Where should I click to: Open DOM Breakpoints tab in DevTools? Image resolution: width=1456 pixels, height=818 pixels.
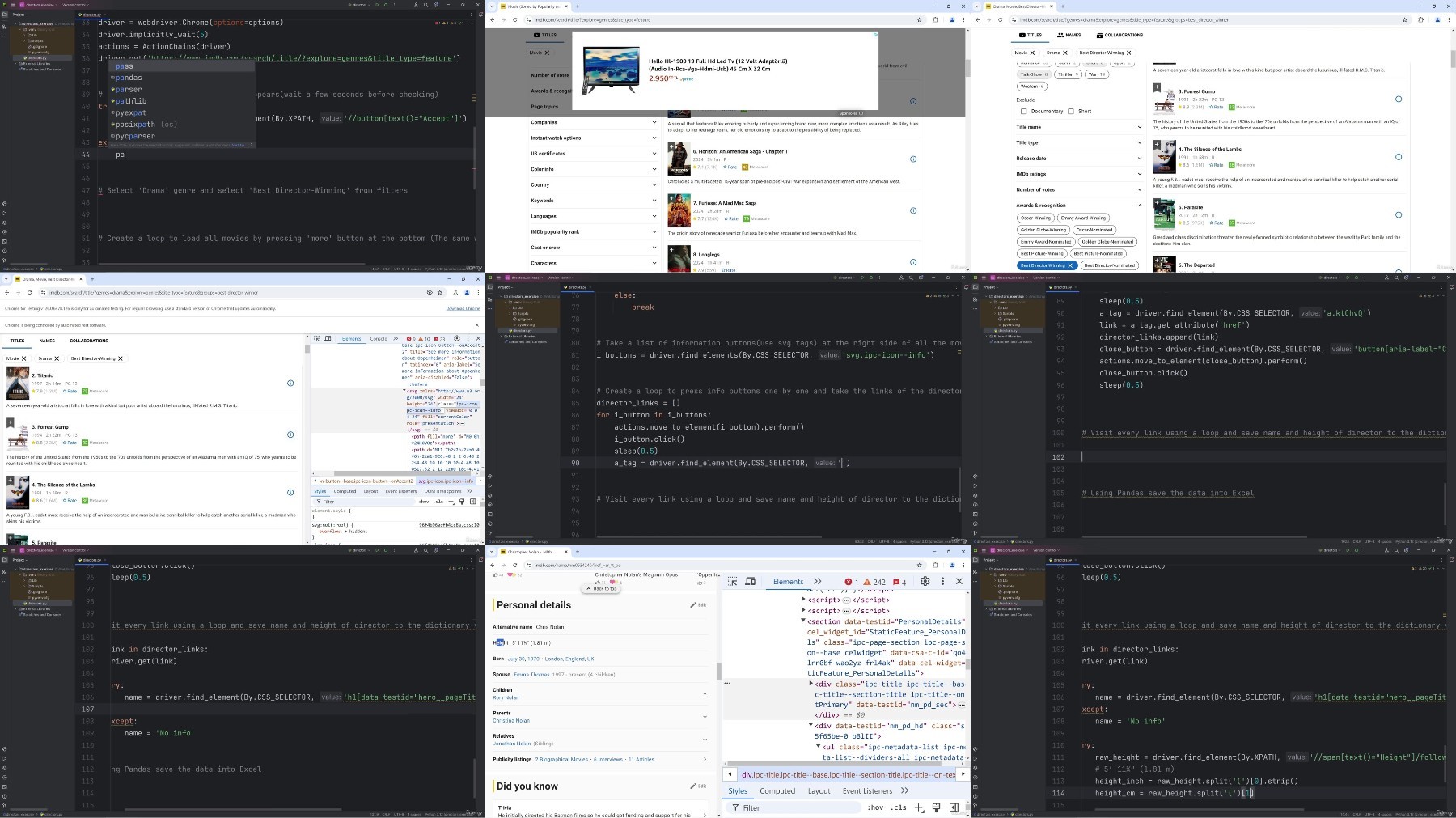coord(442,491)
